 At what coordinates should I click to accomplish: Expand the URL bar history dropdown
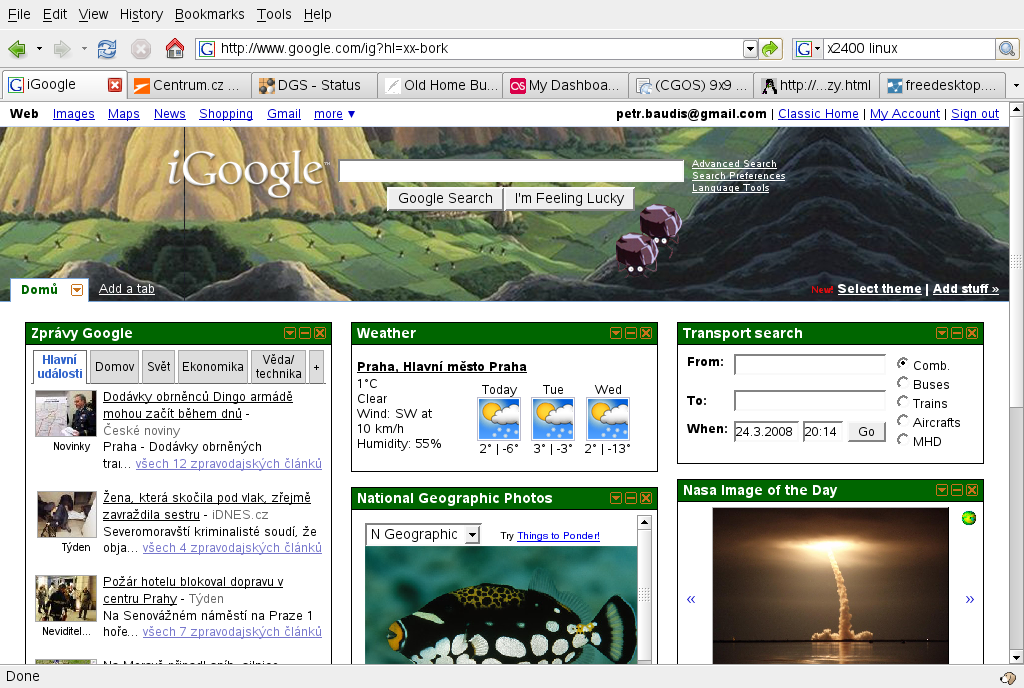[750, 49]
